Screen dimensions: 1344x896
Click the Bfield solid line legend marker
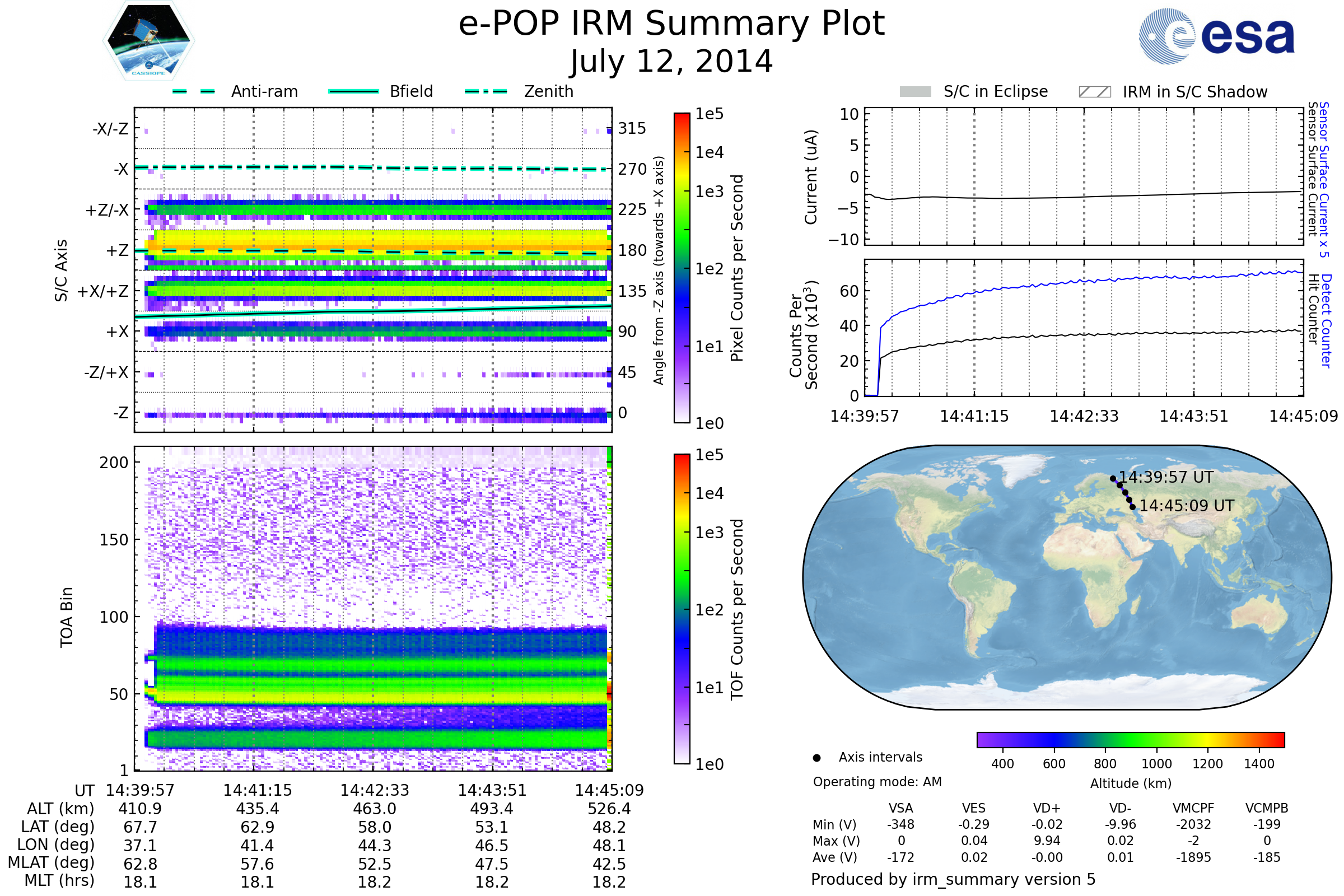353,91
